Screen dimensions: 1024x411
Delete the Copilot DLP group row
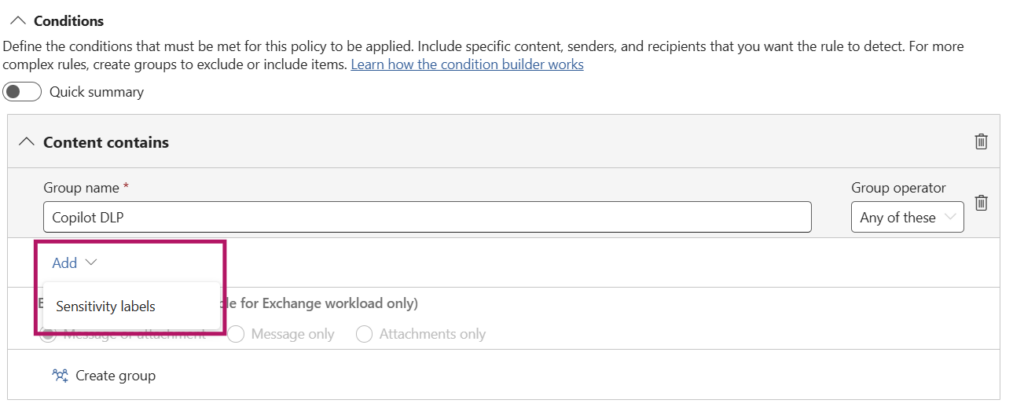coord(981,203)
